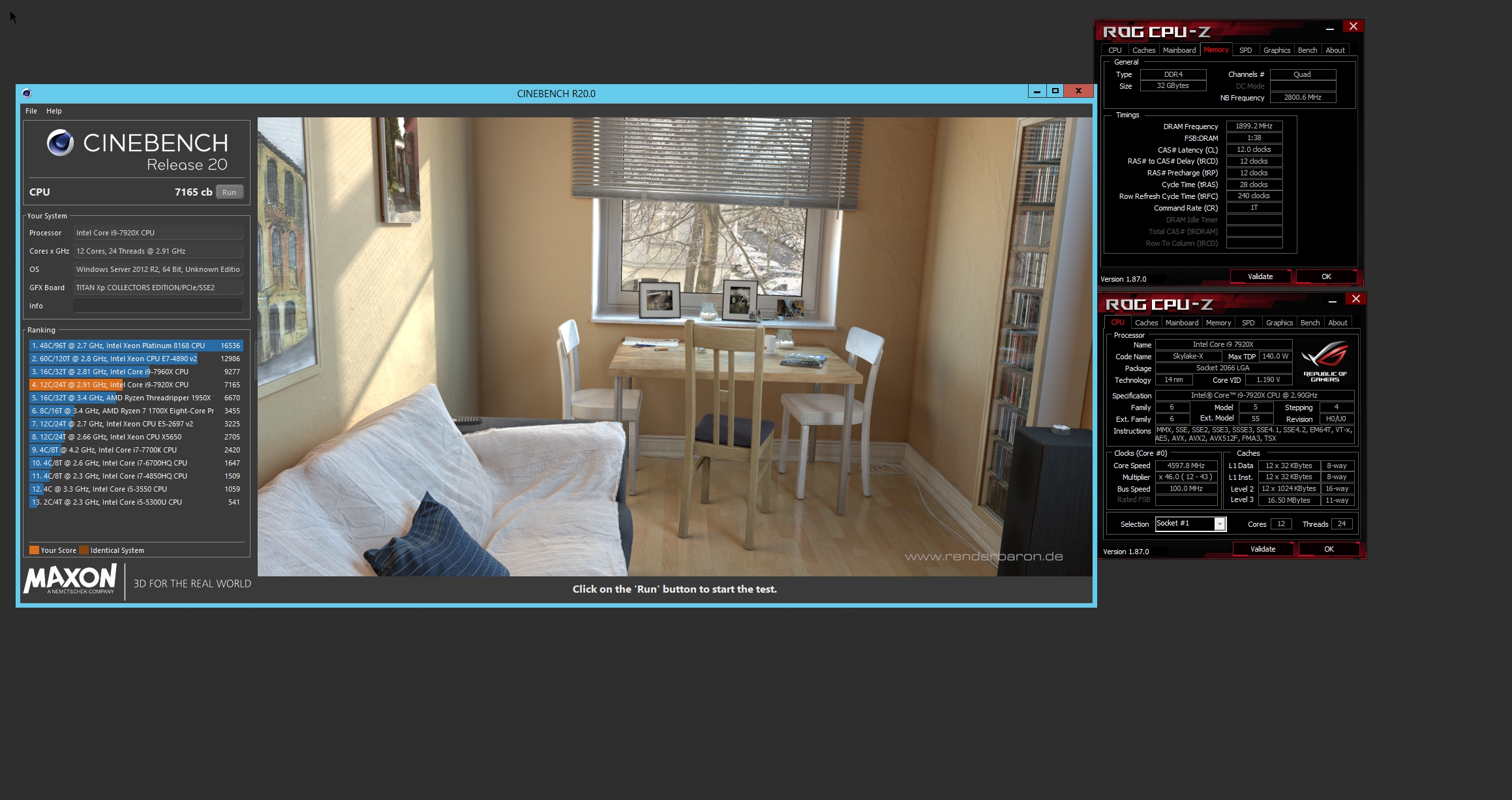1512x800 pixels.
Task: Select ranking row Intel Core i7-6700HQ
Action: [x=136, y=463]
